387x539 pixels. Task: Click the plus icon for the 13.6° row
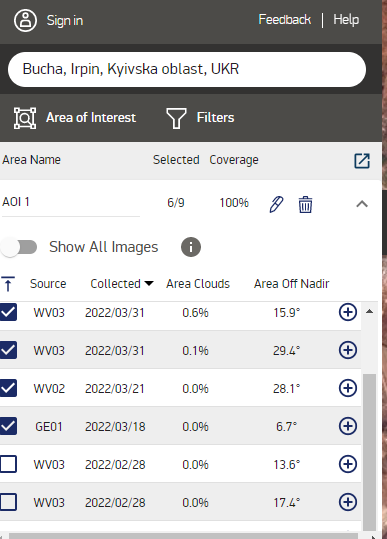click(348, 464)
